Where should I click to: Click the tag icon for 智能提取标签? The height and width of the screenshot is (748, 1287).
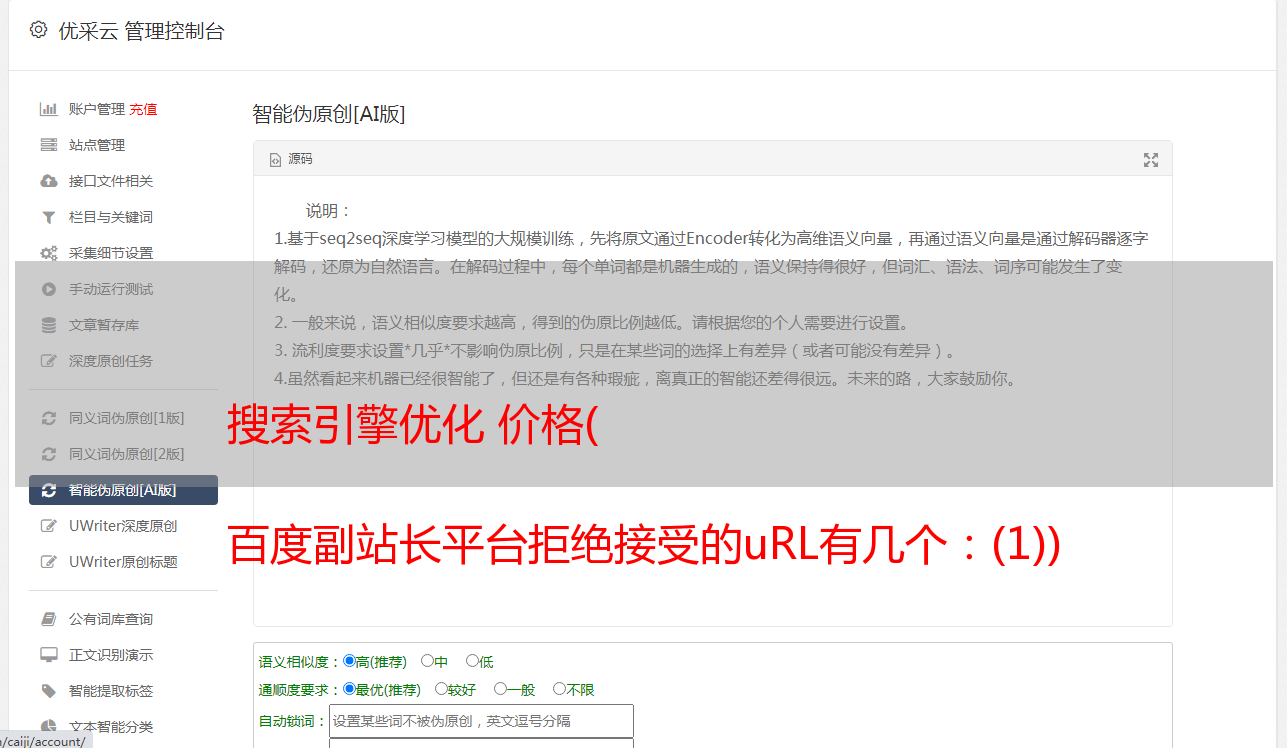tap(48, 691)
